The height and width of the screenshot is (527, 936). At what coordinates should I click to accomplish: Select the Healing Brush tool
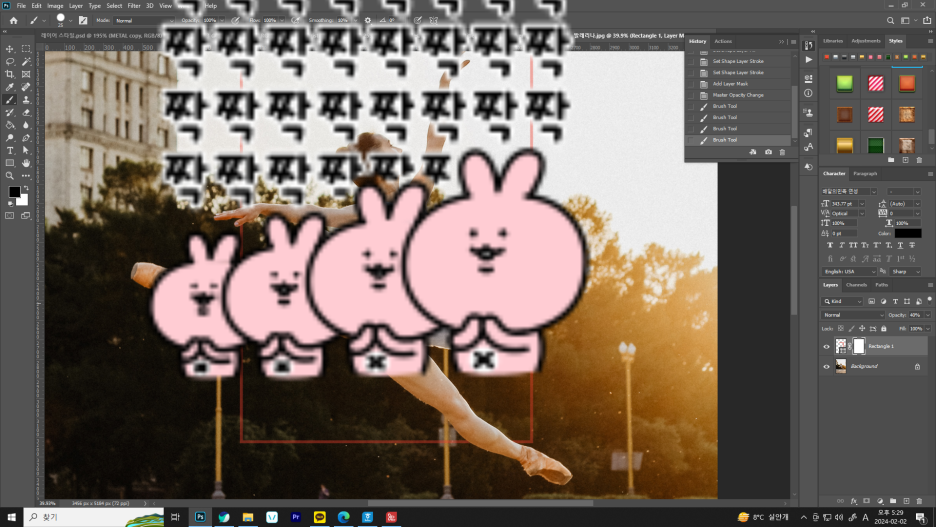[26, 87]
